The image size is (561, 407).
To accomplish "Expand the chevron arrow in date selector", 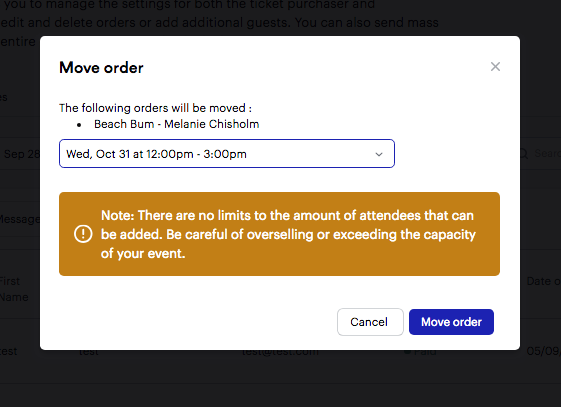I will [379, 154].
